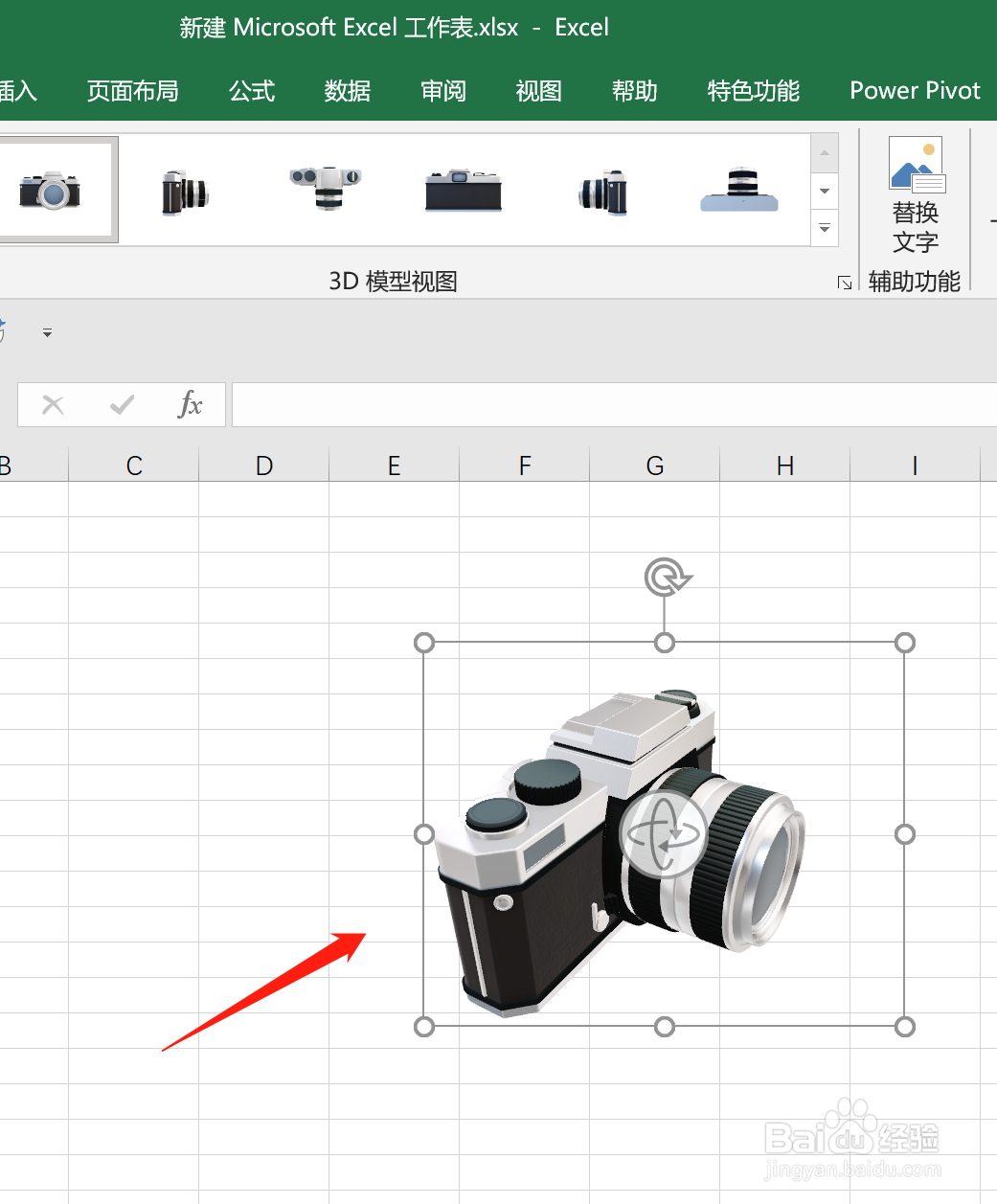Open the Alt Text (替换文字) button
997x1204 pixels.
click(916, 197)
